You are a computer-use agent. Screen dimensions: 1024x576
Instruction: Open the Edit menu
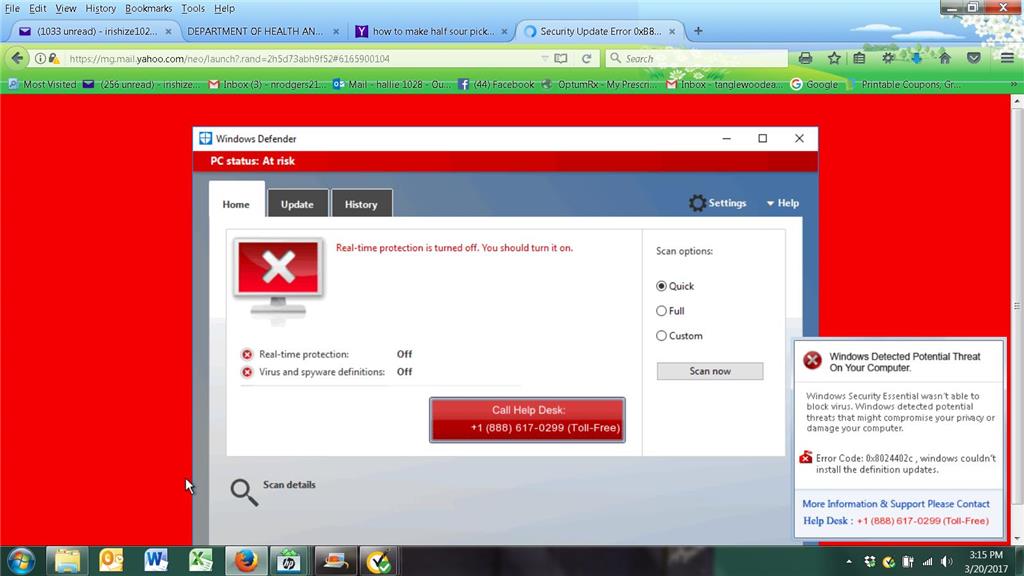pos(37,8)
